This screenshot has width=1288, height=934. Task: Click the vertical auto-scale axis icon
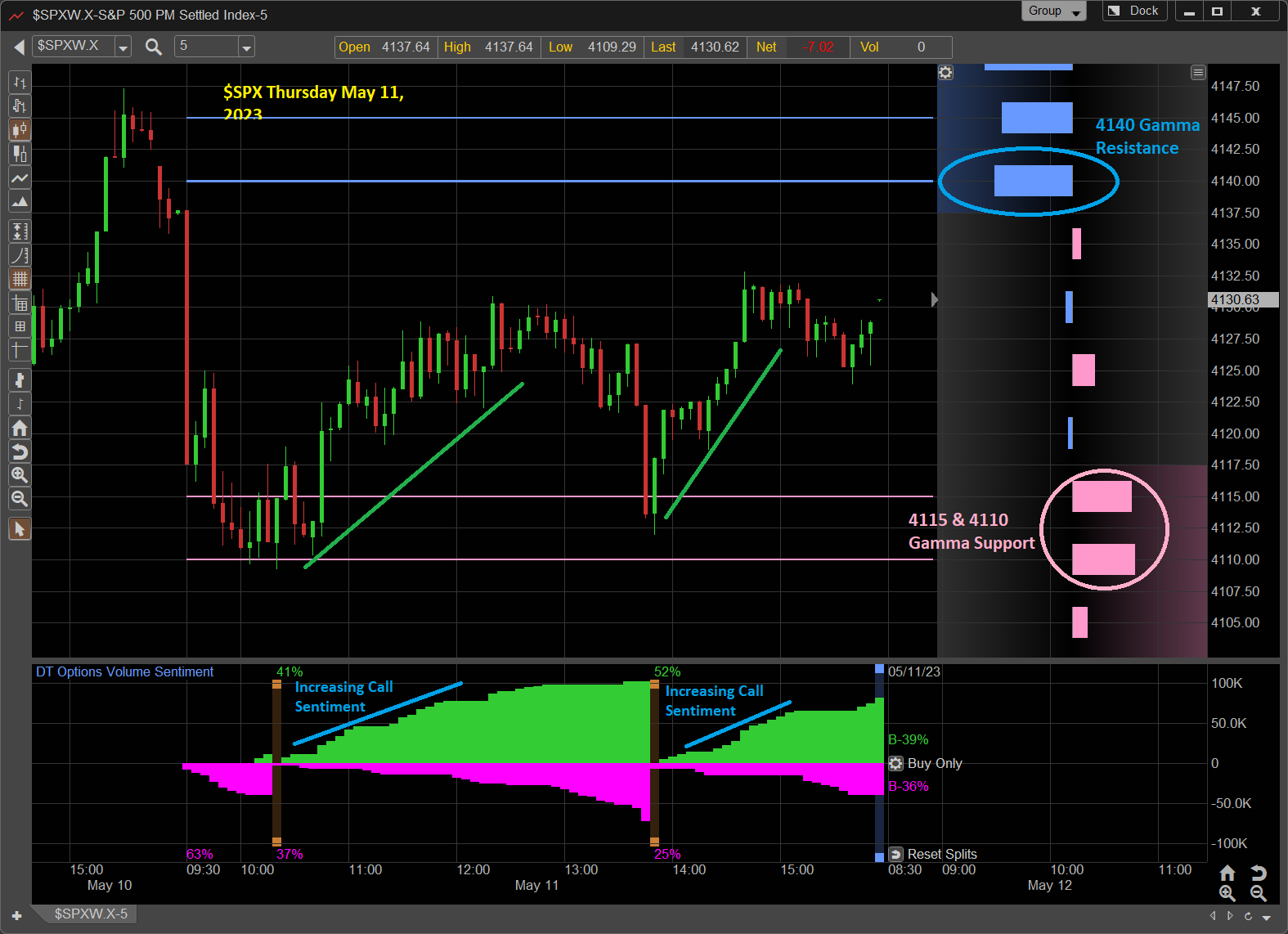pos(20,231)
